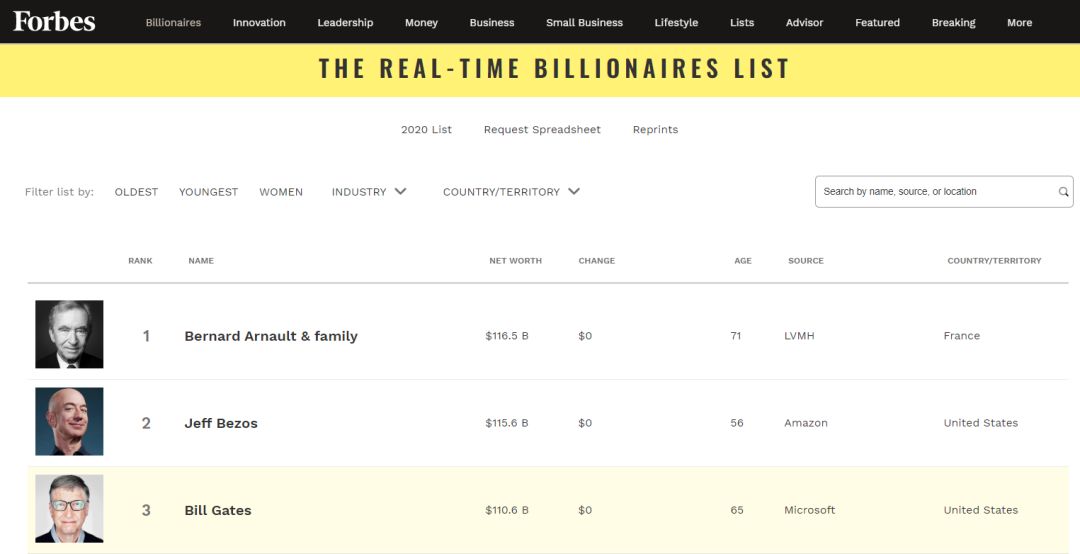Open the Billionaires nav tab
Viewport: 1080px width, 554px height.
click(173, 23)
